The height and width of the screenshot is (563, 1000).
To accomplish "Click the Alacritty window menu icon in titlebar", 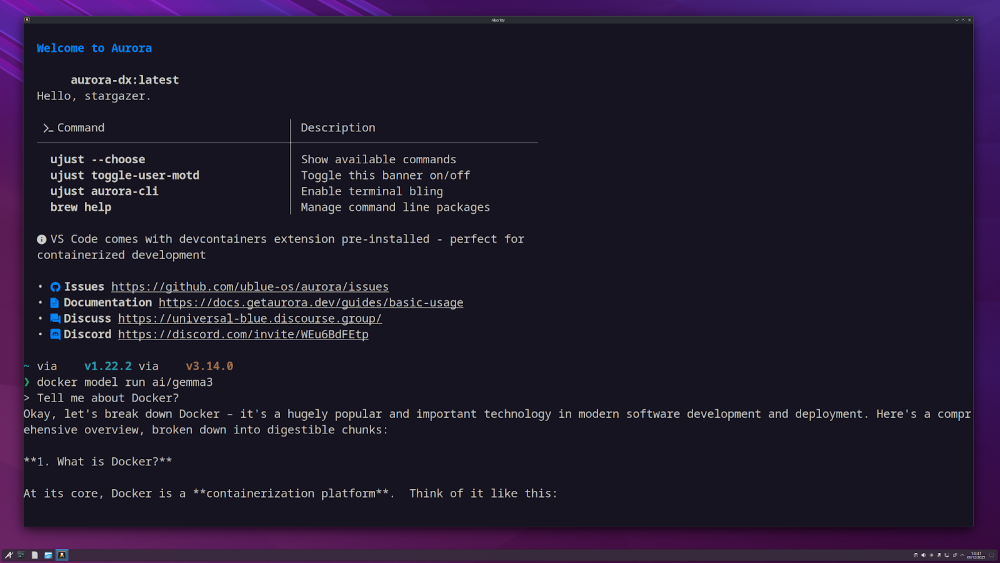I will (x=27, y=20).
